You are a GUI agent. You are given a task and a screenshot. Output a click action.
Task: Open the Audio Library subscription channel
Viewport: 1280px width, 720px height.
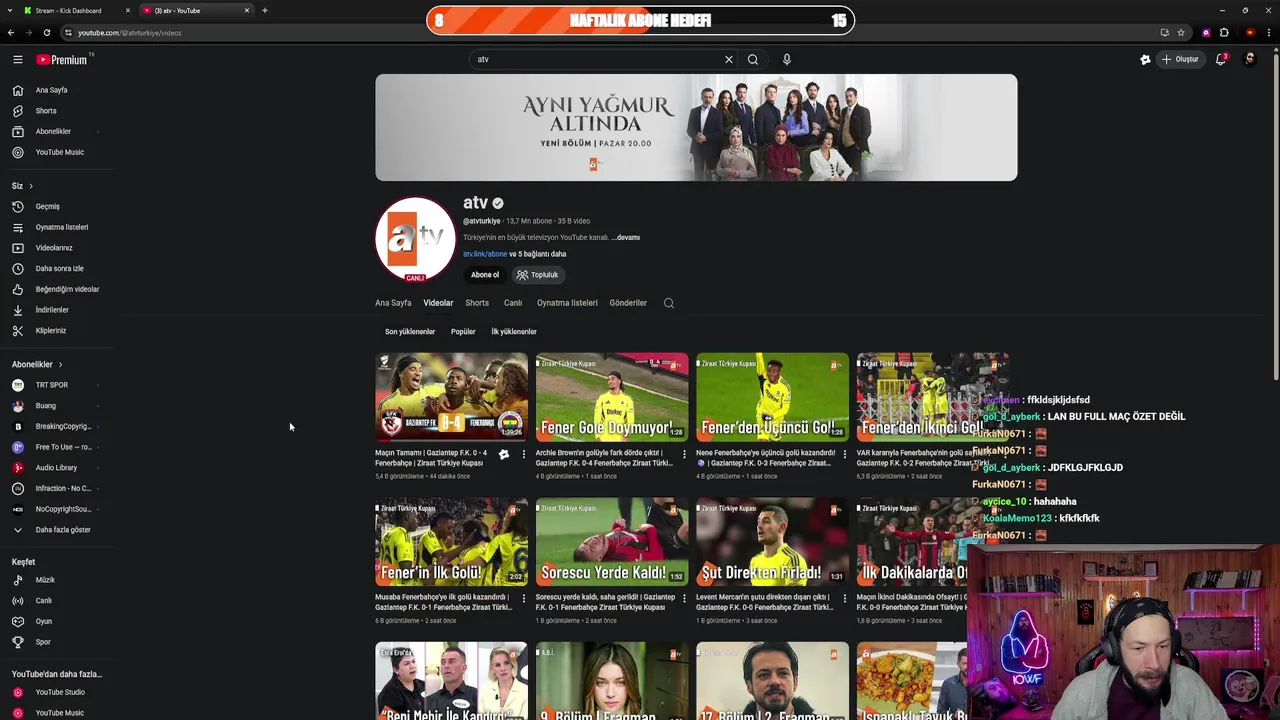tap(56, 468)
